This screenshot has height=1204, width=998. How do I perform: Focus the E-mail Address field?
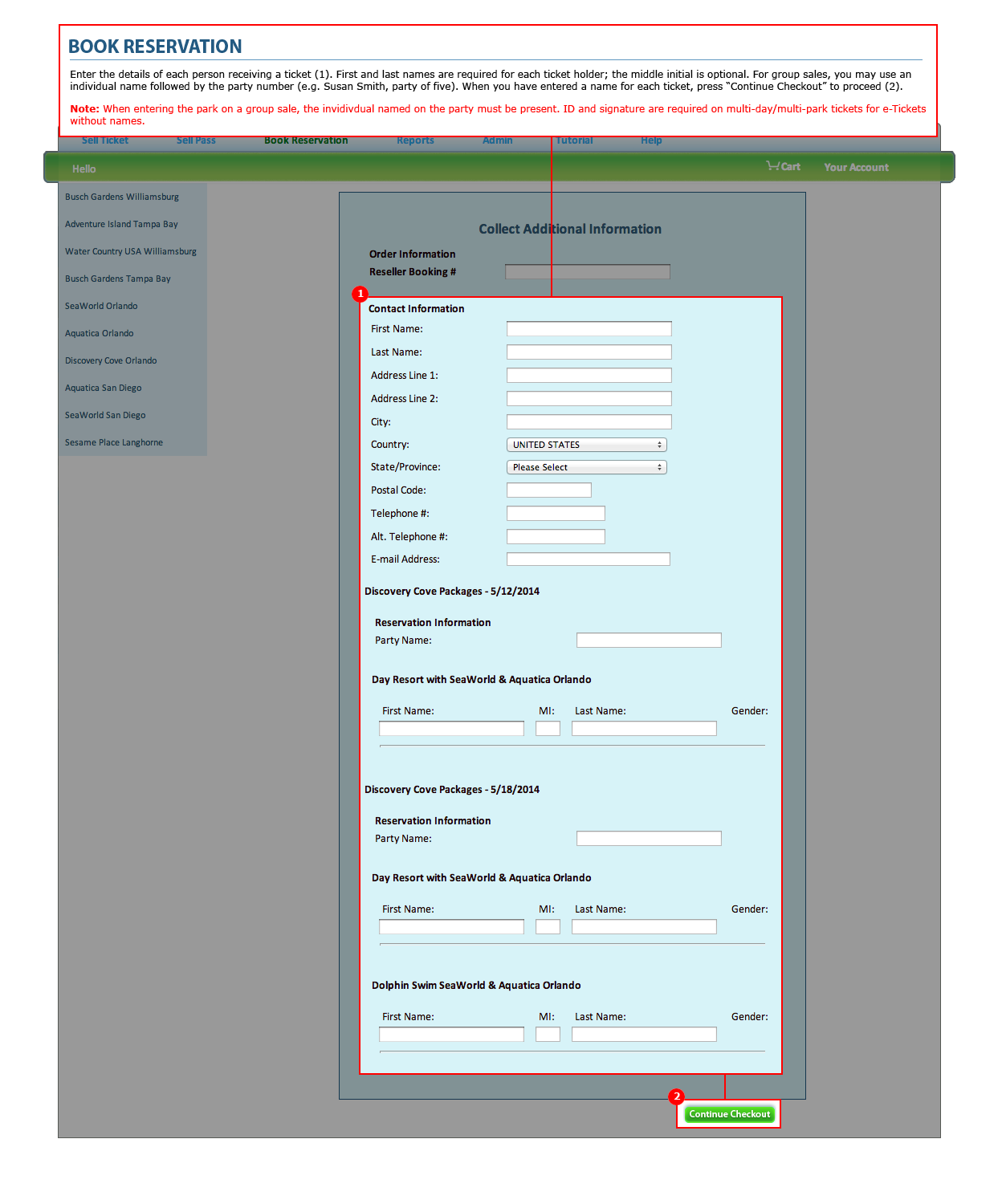589,559
